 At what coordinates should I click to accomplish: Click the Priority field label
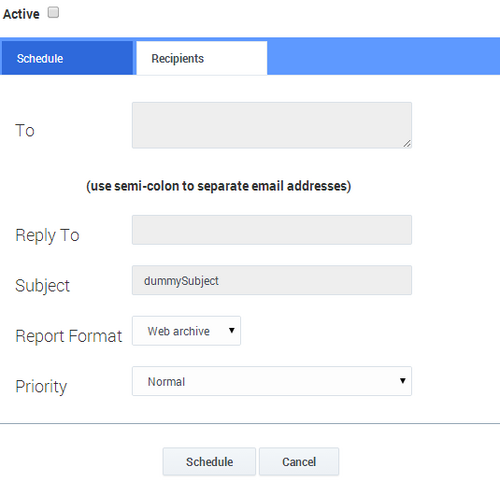[41, 387]
